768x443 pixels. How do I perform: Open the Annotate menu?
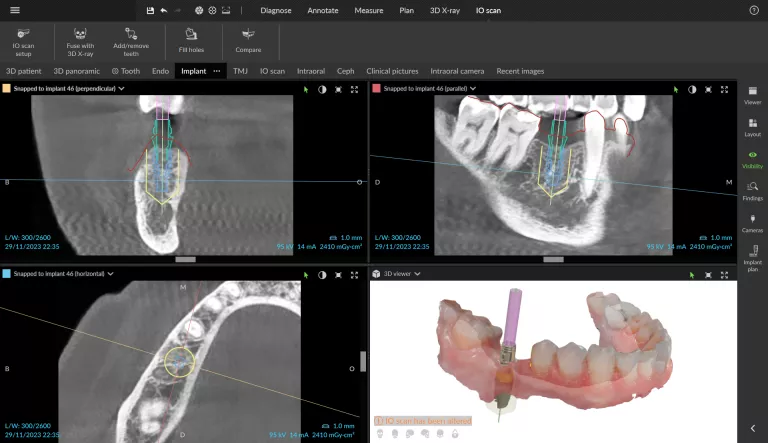pyautogui.click(x=323, y=10)
